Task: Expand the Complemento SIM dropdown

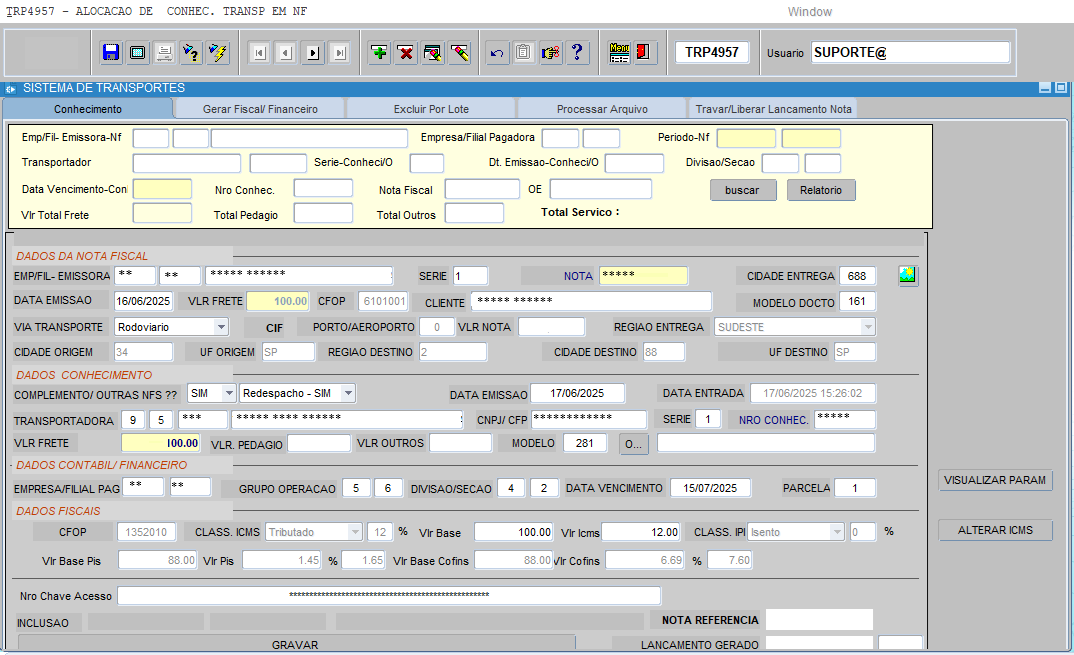Action: point(228,394)
